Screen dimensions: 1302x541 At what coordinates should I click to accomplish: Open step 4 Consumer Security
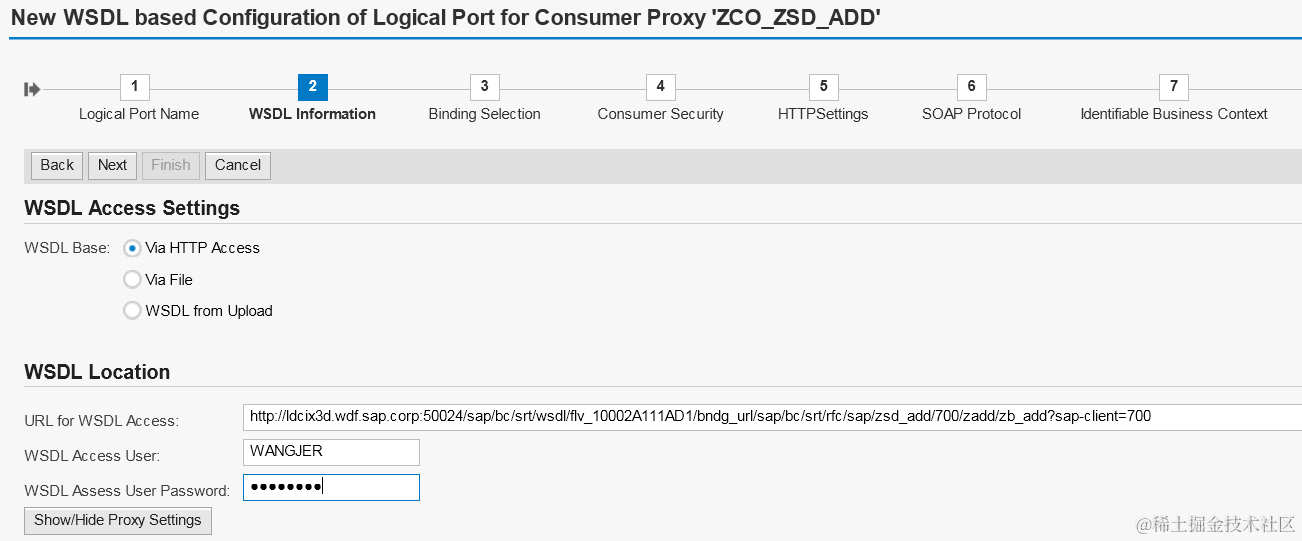[660, 87]
